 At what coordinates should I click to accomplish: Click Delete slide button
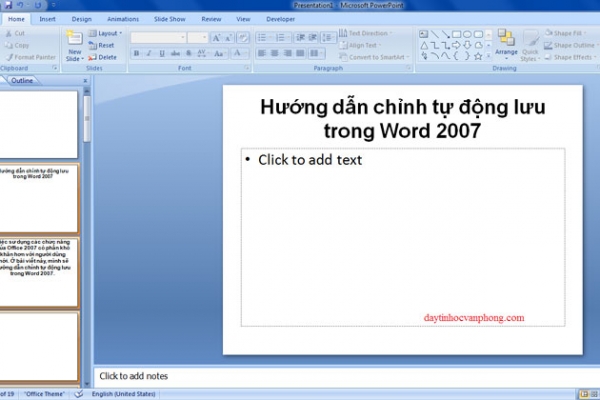102,57
